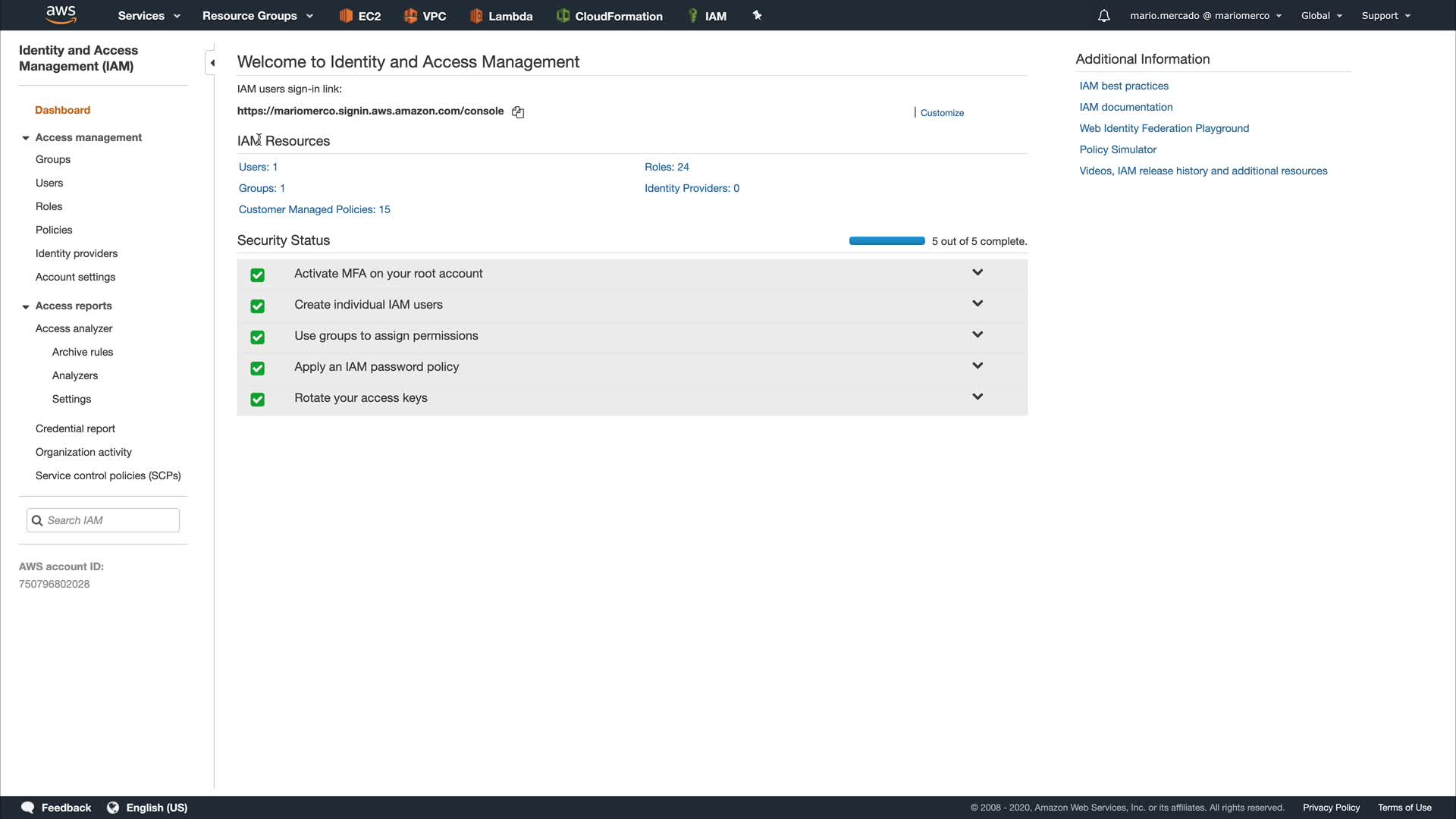Expand Create individual IAM users row

pos(977,303)
